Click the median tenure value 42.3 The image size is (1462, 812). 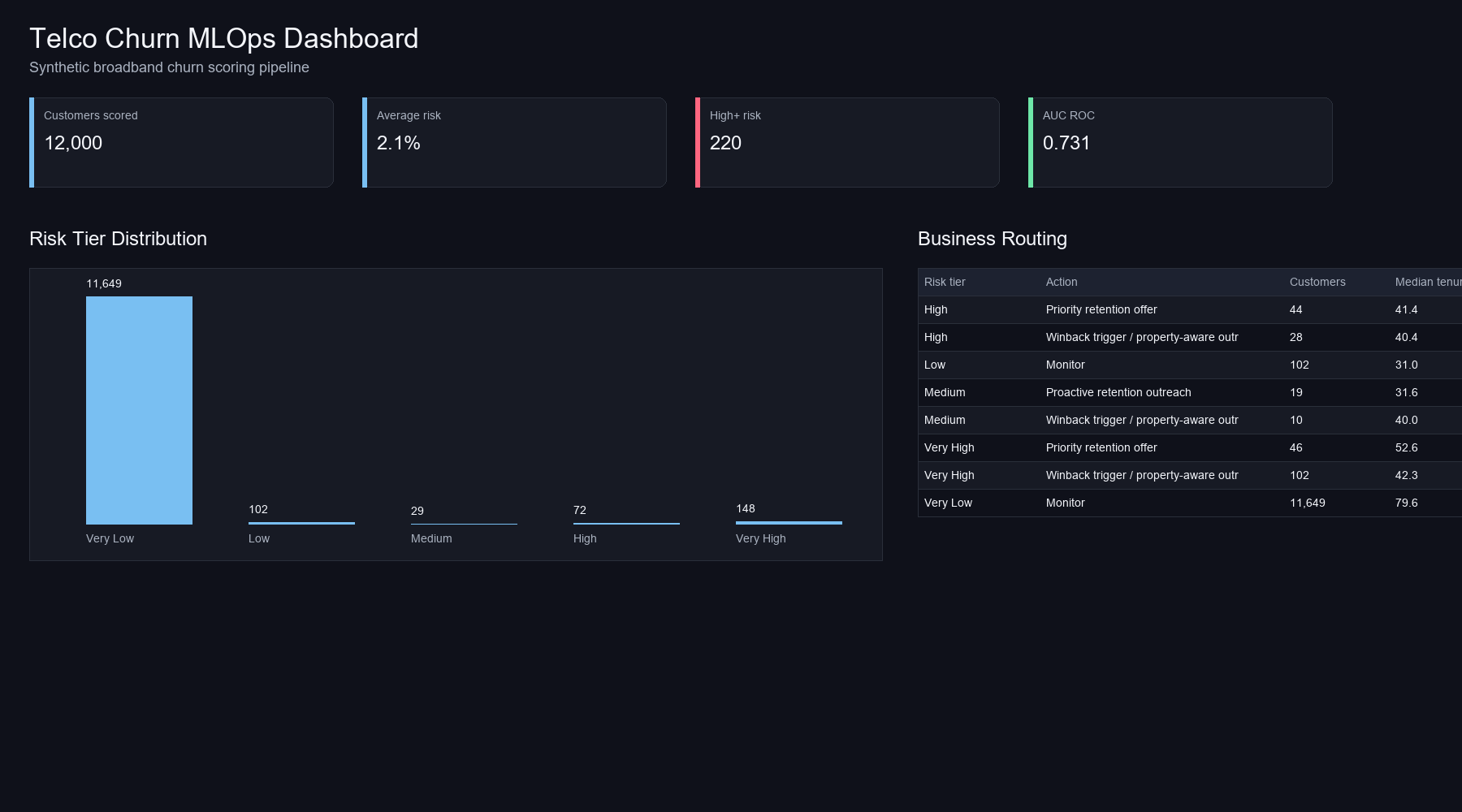click(1407, 475)
